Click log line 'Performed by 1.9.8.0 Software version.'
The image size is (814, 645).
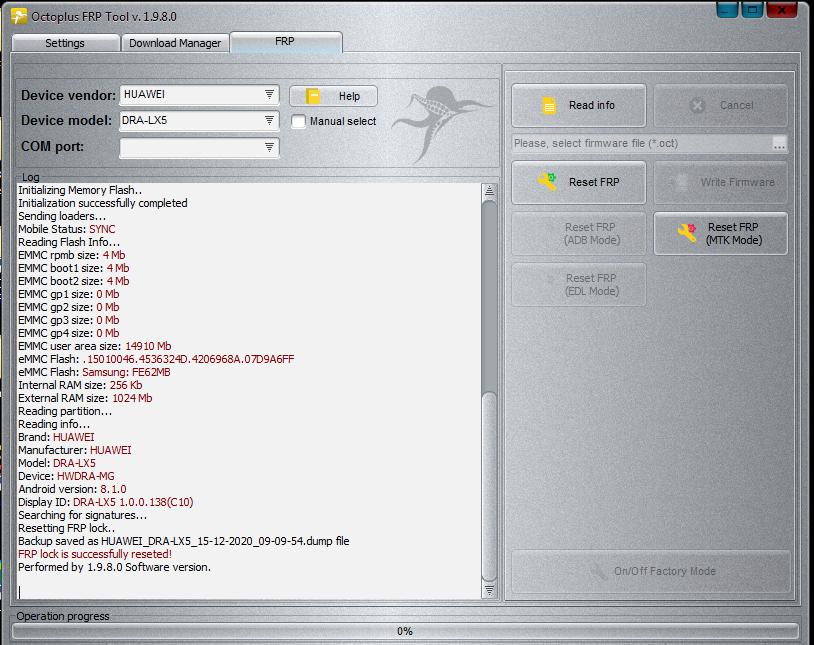click(115, 567)
